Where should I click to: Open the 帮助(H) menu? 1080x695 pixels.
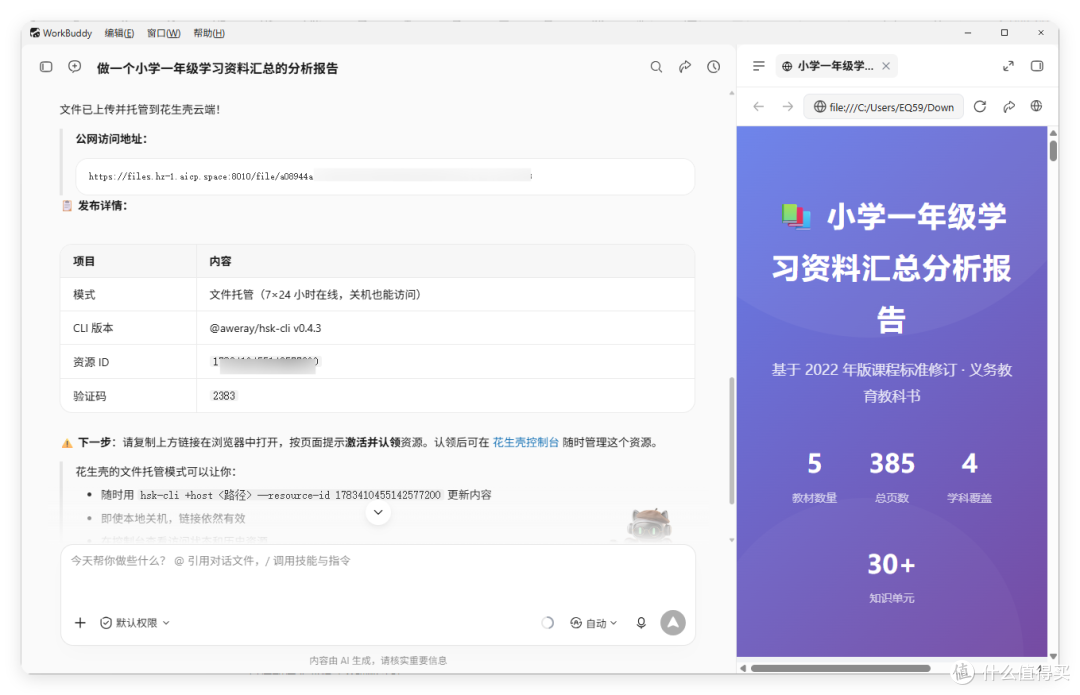[209, 33]
